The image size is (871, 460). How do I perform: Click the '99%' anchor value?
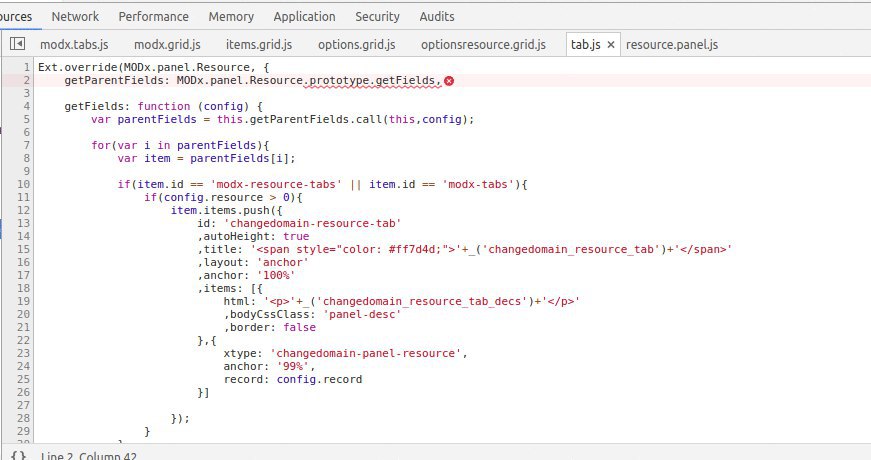293,367
